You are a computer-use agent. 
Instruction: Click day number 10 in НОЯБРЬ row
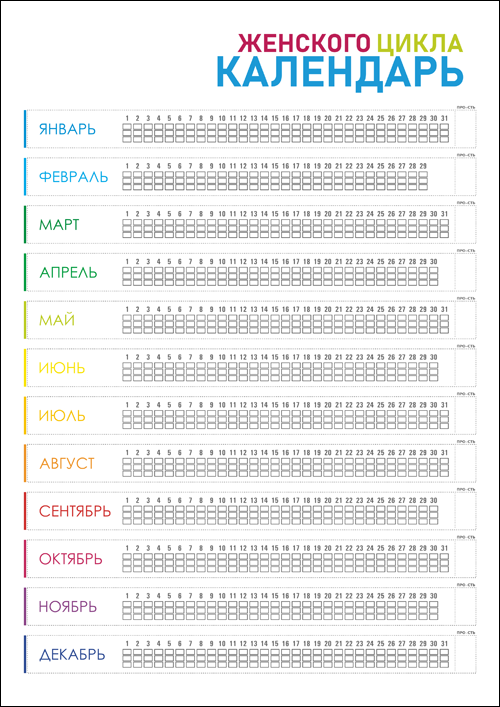(222, 596)
